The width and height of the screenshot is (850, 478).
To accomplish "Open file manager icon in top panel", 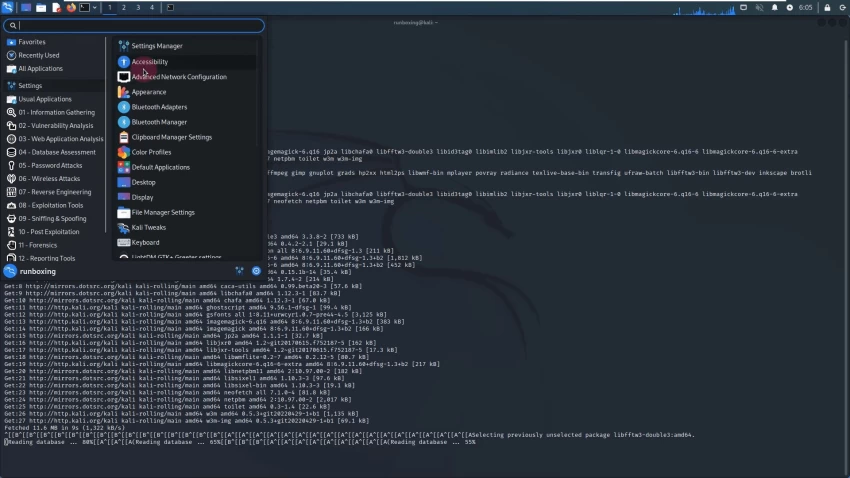I will [x=41, y=8].
